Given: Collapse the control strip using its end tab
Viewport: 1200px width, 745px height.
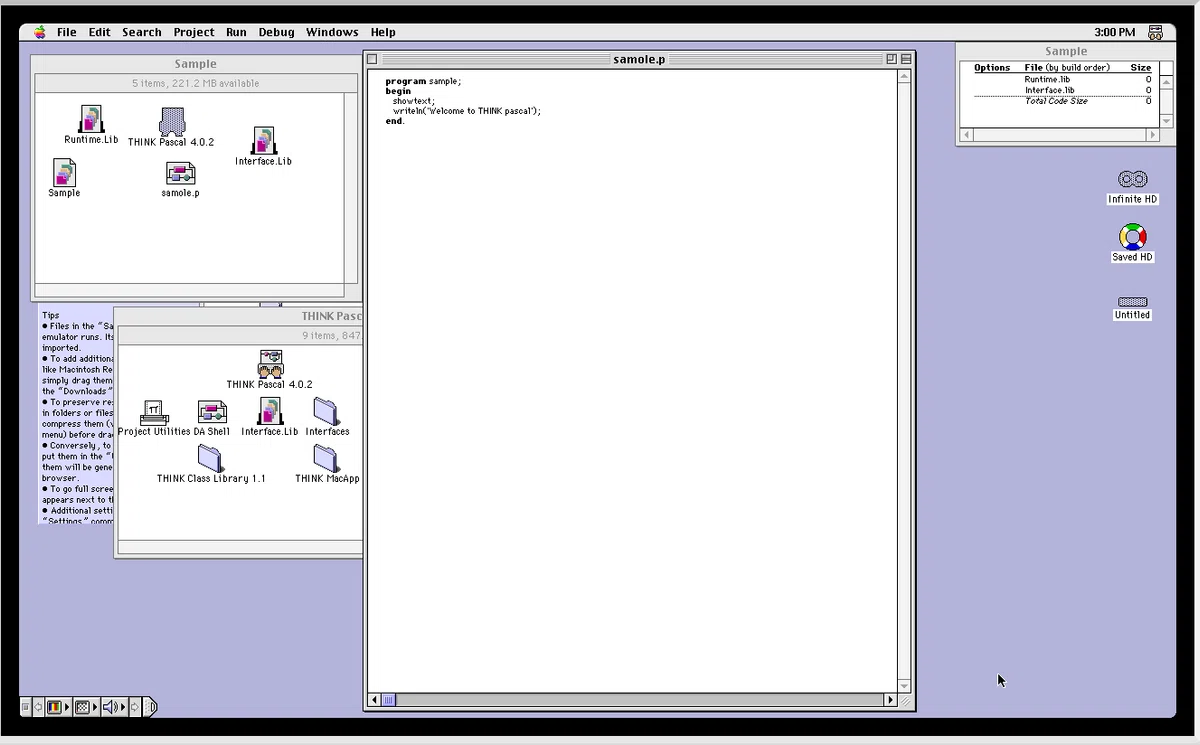Looking at the screenshot, I should click(x=151, y=707).
